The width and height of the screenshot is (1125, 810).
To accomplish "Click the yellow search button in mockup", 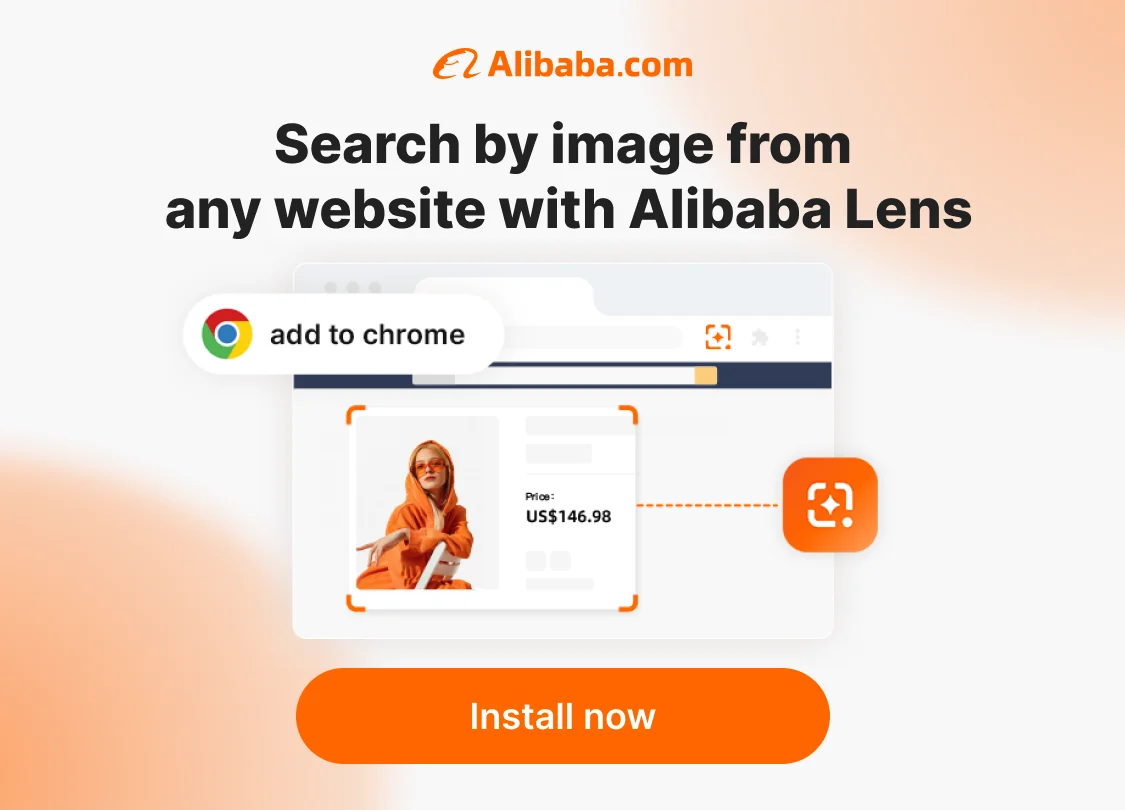I will pyautogui.click(x=705, y=375).
